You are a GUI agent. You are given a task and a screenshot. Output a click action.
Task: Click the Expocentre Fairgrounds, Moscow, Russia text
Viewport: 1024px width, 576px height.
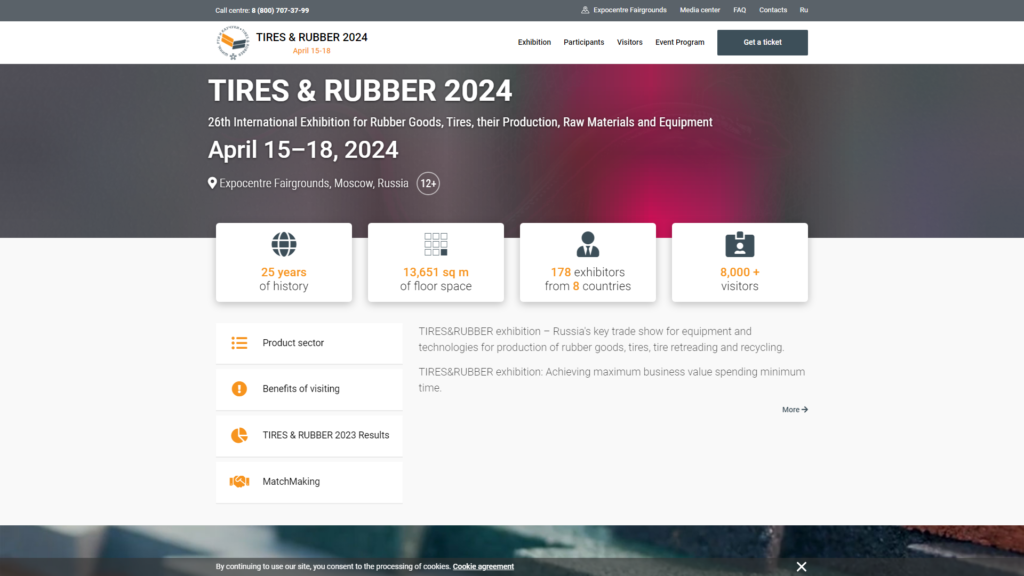pyautogui.click(x=313, y=183)
